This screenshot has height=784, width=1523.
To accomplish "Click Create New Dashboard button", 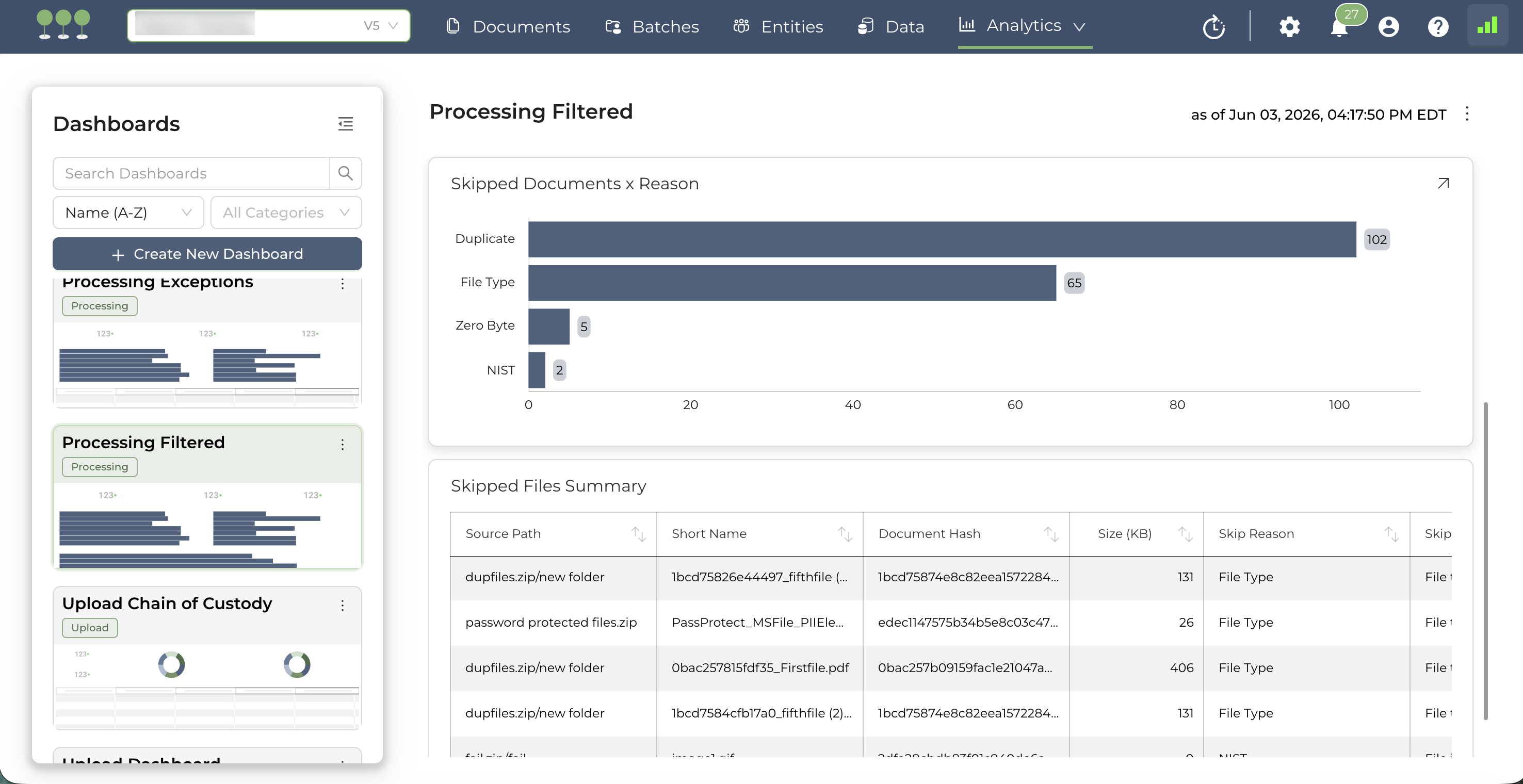I will click(207, 254).
